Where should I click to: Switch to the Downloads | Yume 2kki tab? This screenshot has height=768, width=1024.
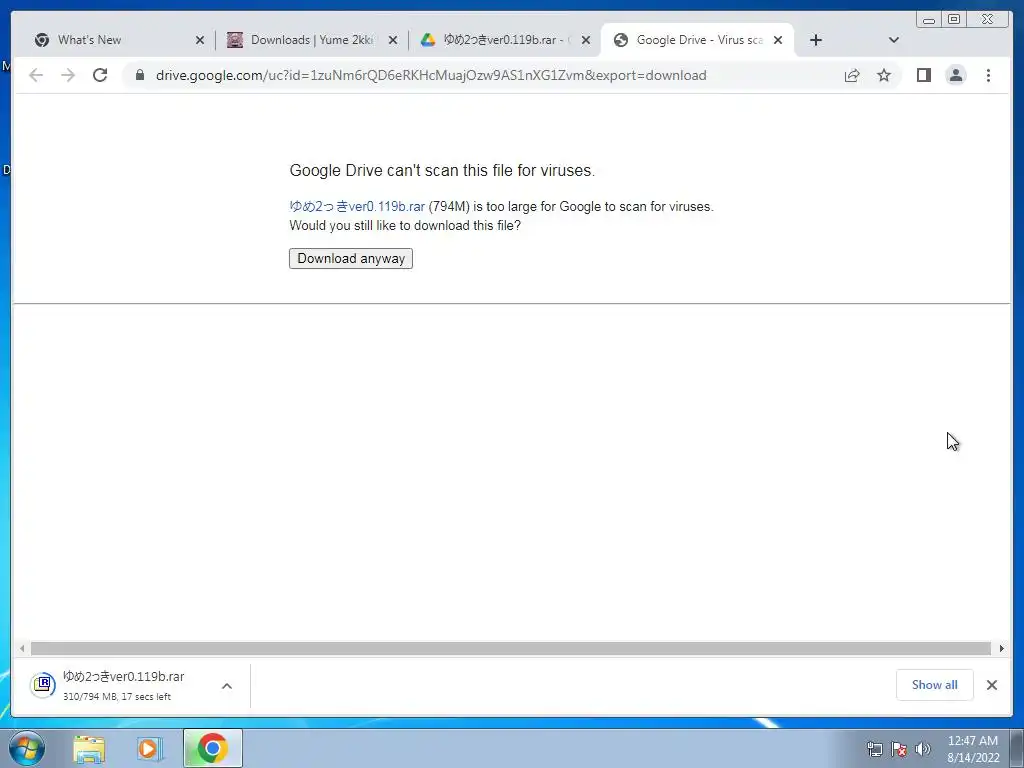(312, 40)
